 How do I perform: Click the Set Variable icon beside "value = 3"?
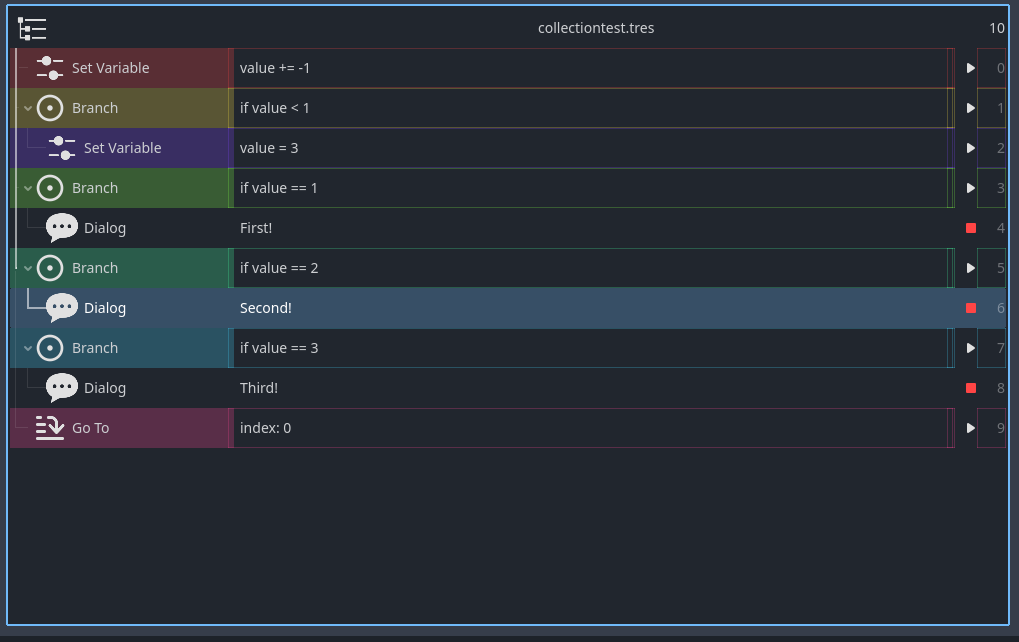tap(60, 147)
